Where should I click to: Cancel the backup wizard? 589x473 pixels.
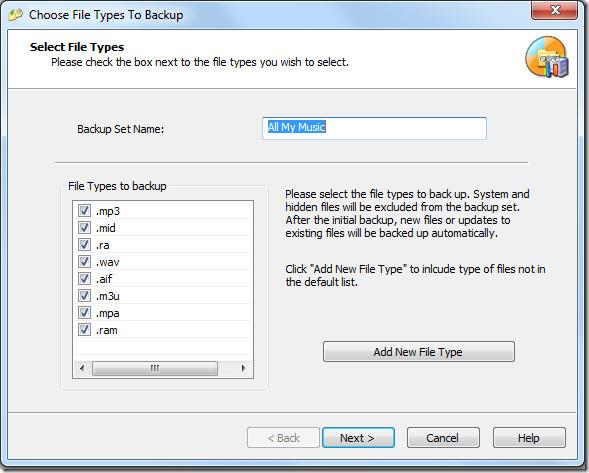443,438
